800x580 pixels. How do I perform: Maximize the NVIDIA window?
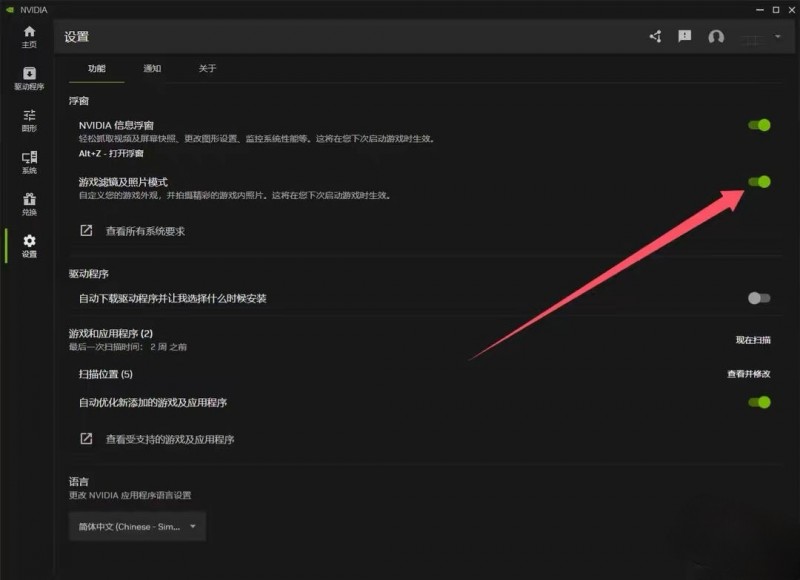(776, 10)
